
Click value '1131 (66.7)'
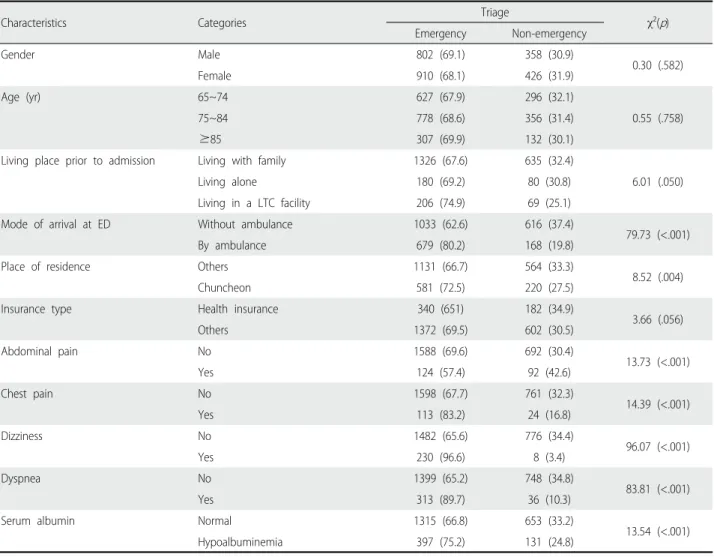440,266
